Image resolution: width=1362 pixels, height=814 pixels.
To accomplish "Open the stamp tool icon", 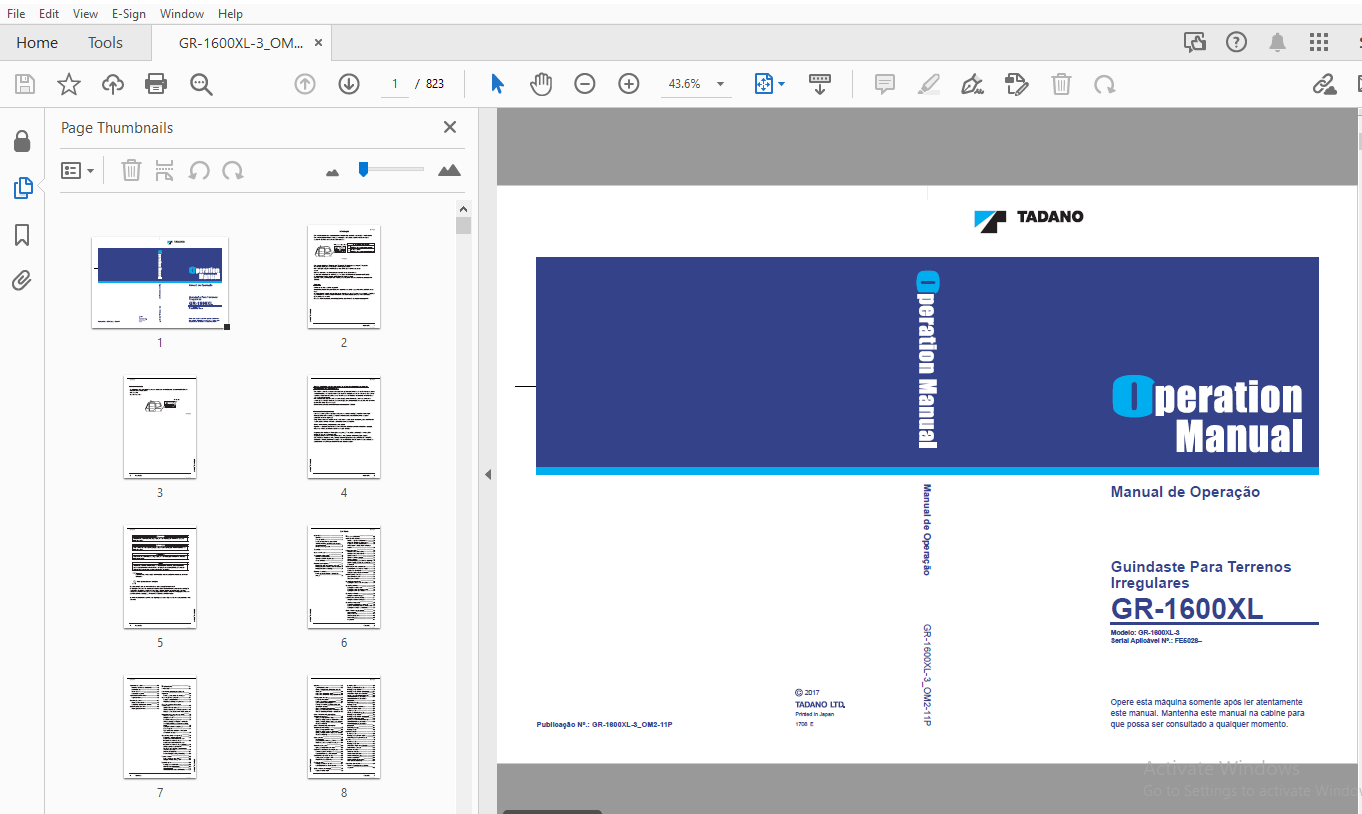I will (x=1017, y=85).
